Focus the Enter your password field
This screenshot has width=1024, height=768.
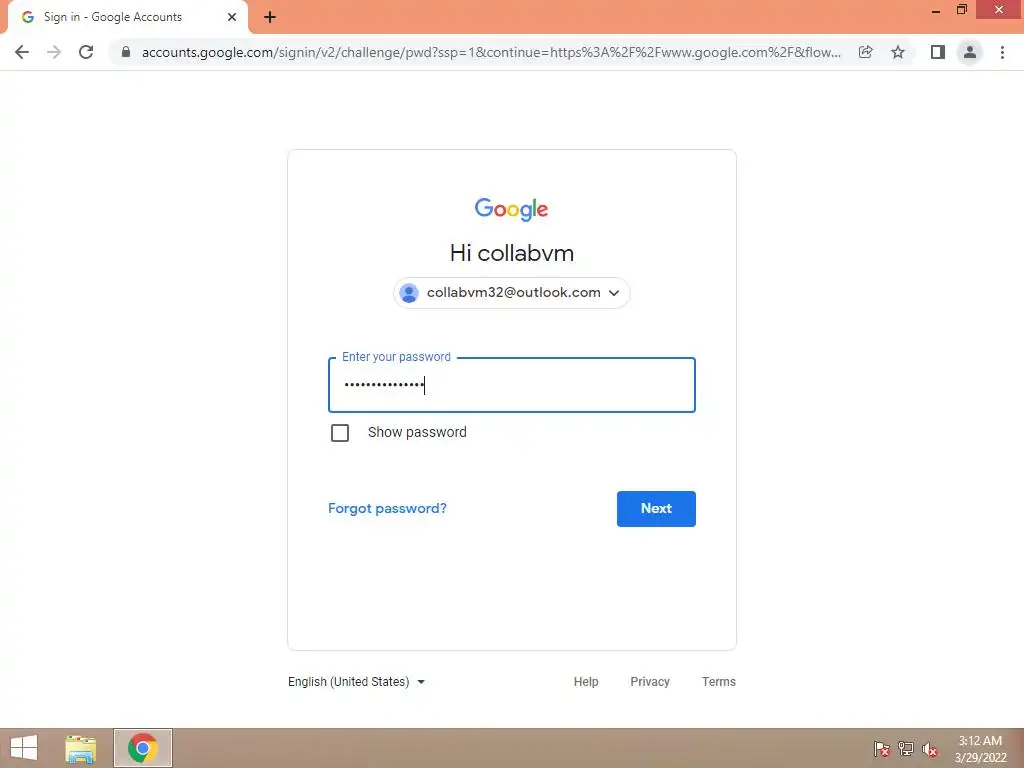tap(511, 385)
